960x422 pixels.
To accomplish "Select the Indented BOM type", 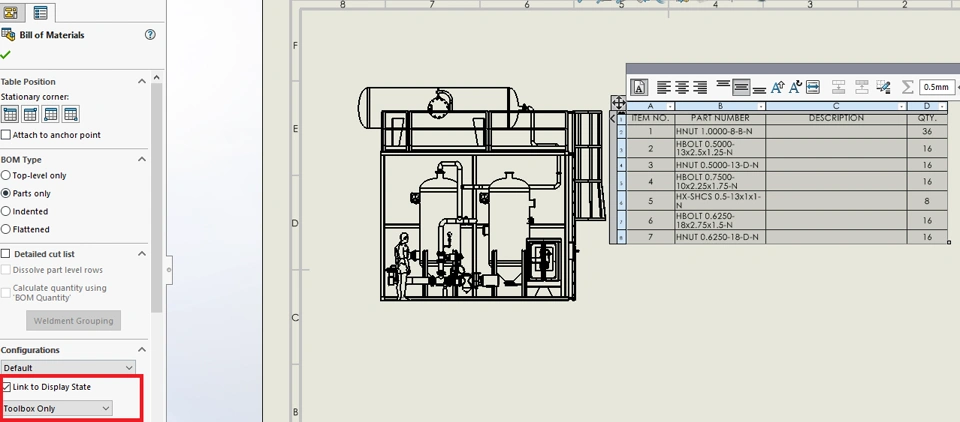I will click(6, 211).
